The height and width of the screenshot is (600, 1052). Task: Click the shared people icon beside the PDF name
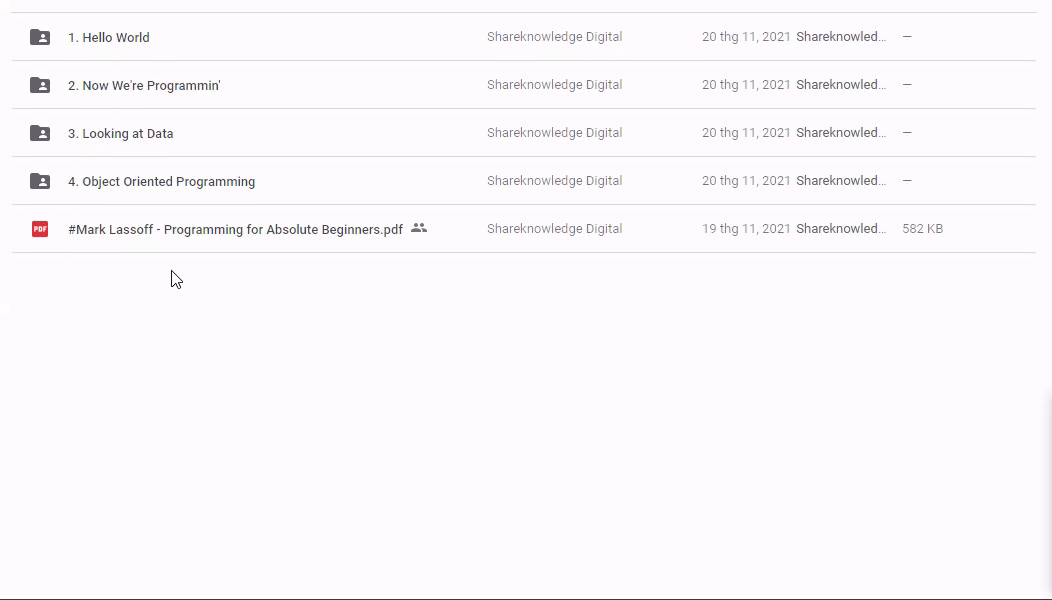pos(419,228)
